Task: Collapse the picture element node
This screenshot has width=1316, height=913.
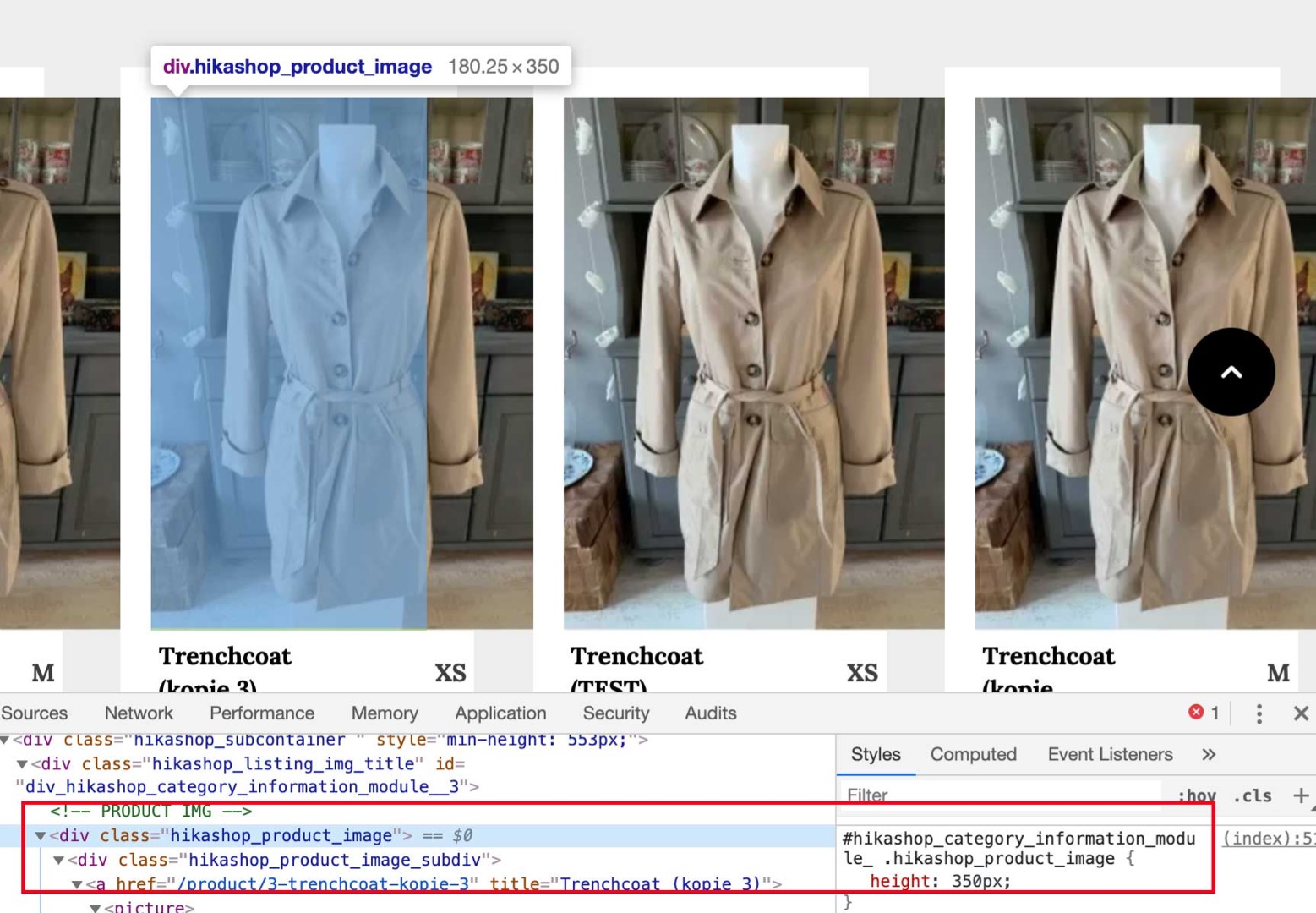Action: point(95,907)
